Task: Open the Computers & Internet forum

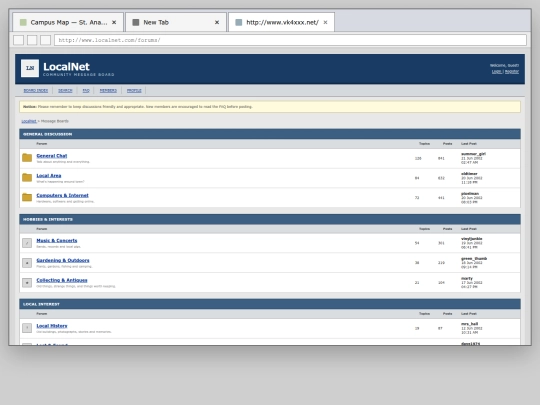Action: coord(62,195)
